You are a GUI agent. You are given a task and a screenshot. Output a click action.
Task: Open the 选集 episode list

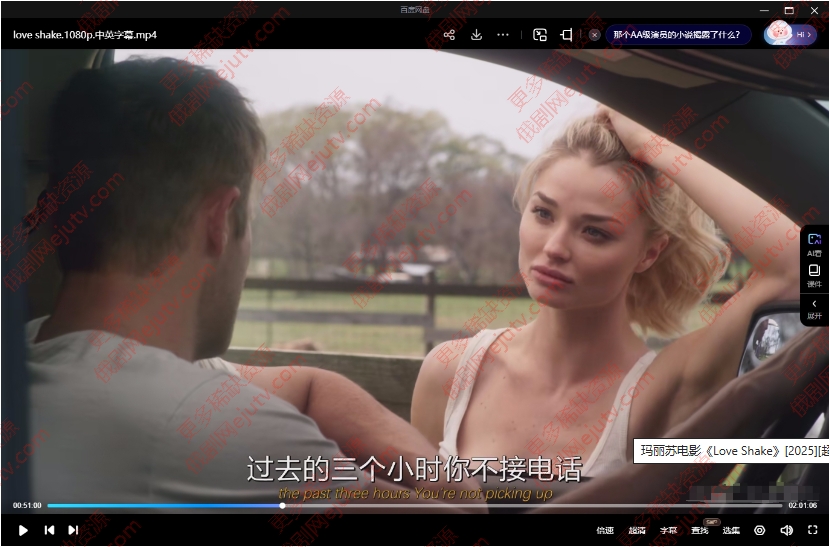[731, 531]
